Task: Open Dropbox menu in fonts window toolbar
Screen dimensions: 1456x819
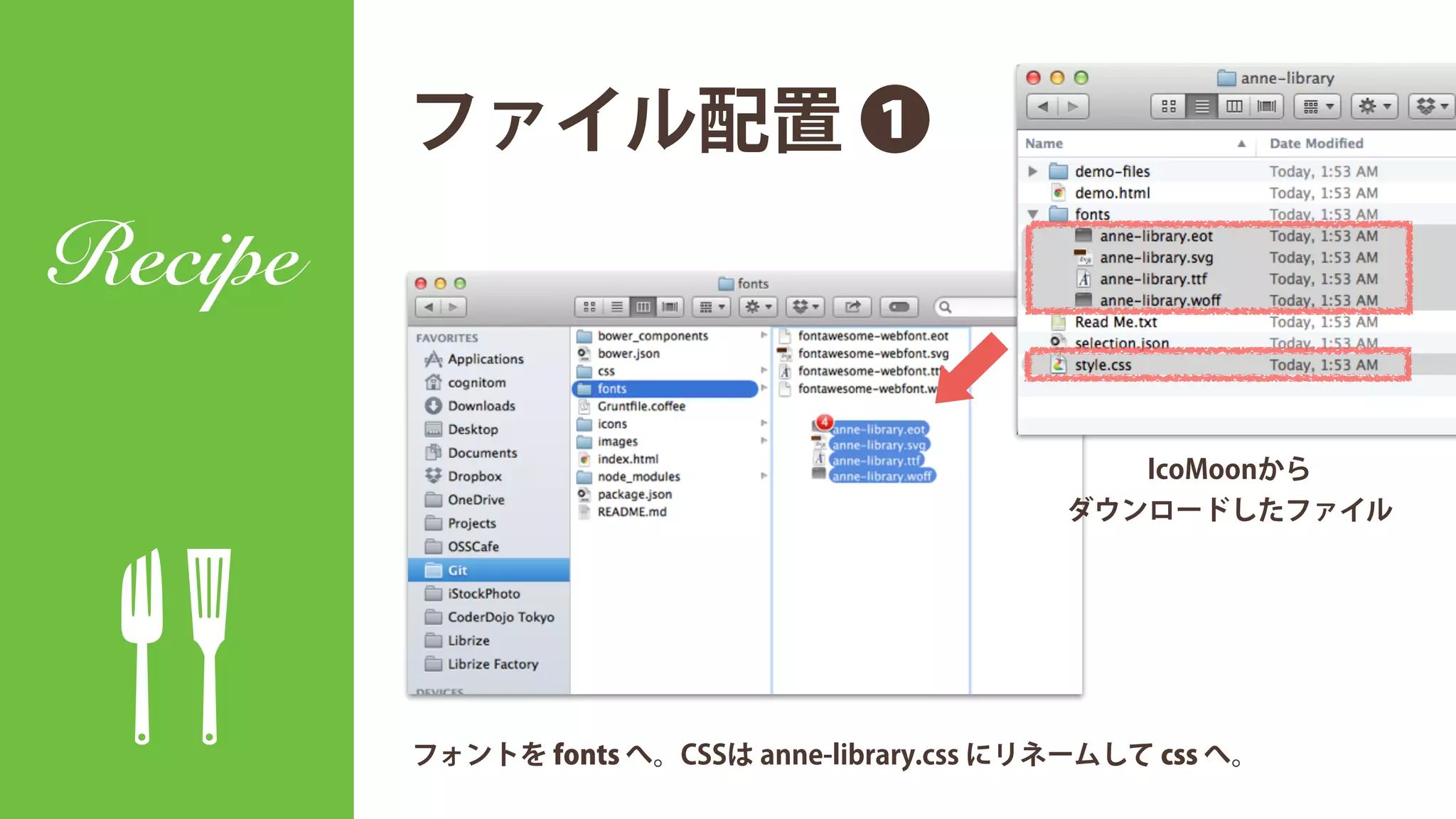Action: [805, 307]
